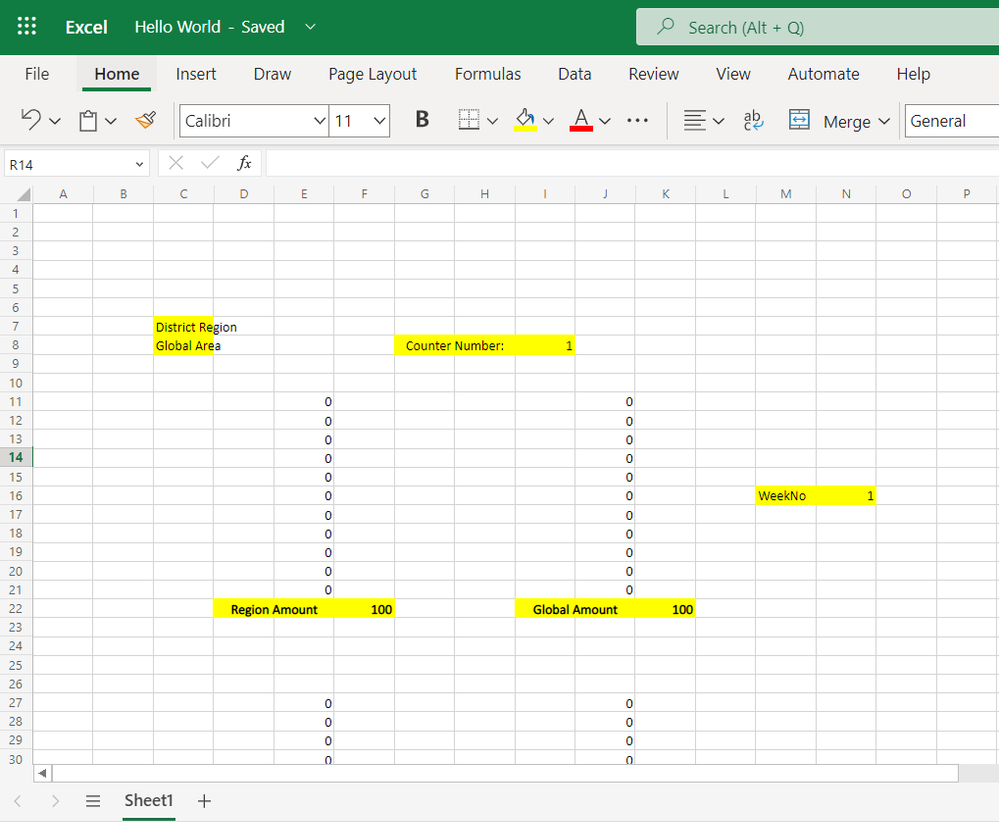The image size is (999, 822).
Task: Open the Review tab
Action: tap(654, 74)
